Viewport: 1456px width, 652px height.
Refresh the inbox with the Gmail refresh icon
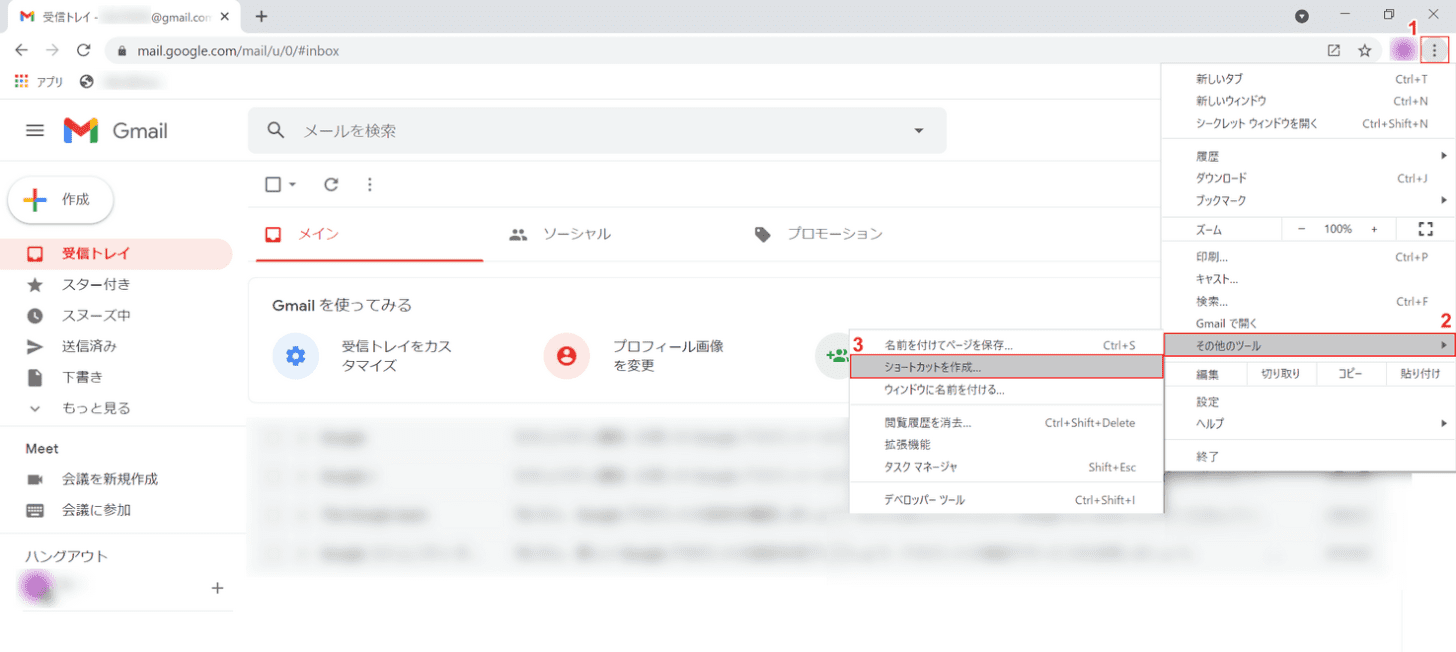coord(331,184)
